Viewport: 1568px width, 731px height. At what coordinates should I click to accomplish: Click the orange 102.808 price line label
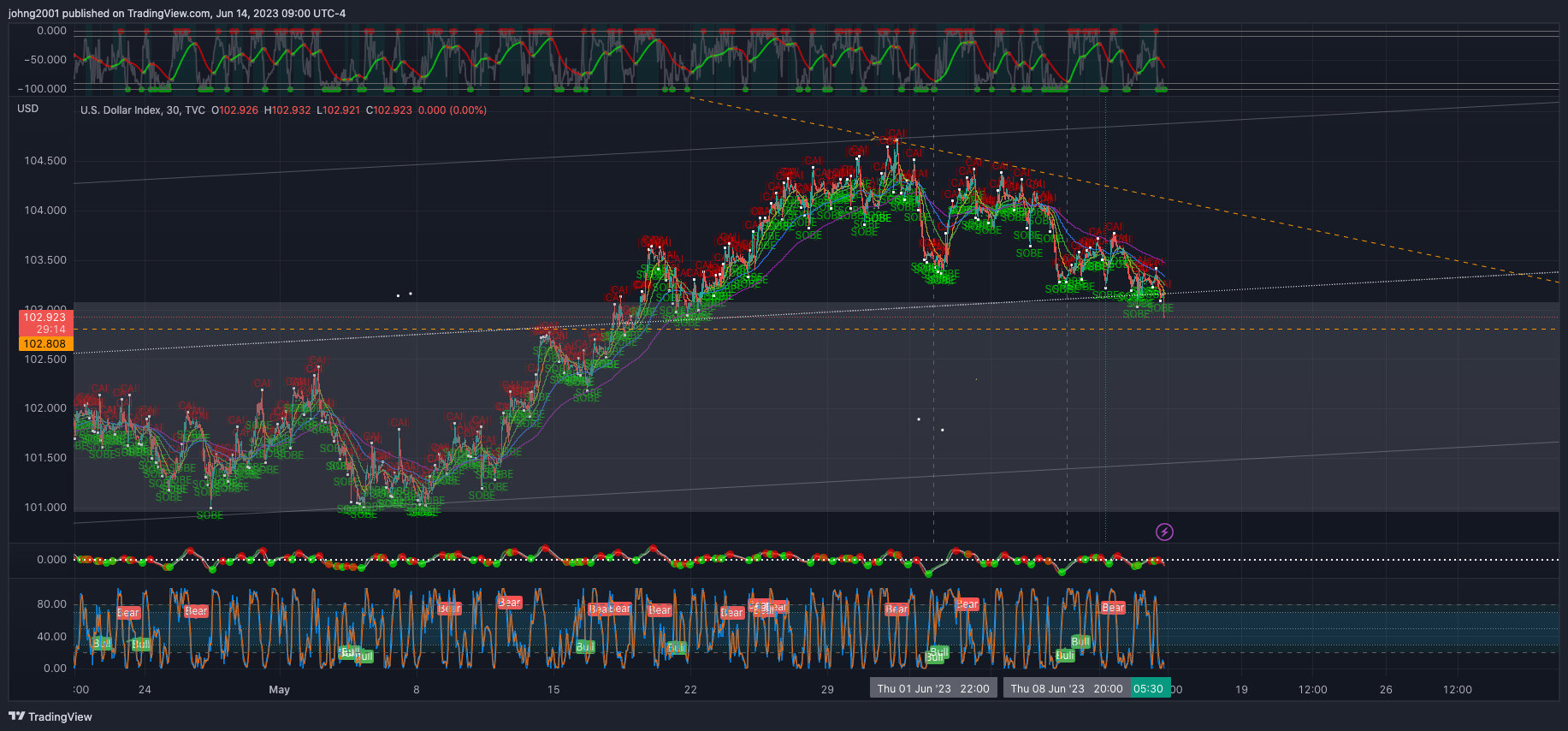[44, 344]
